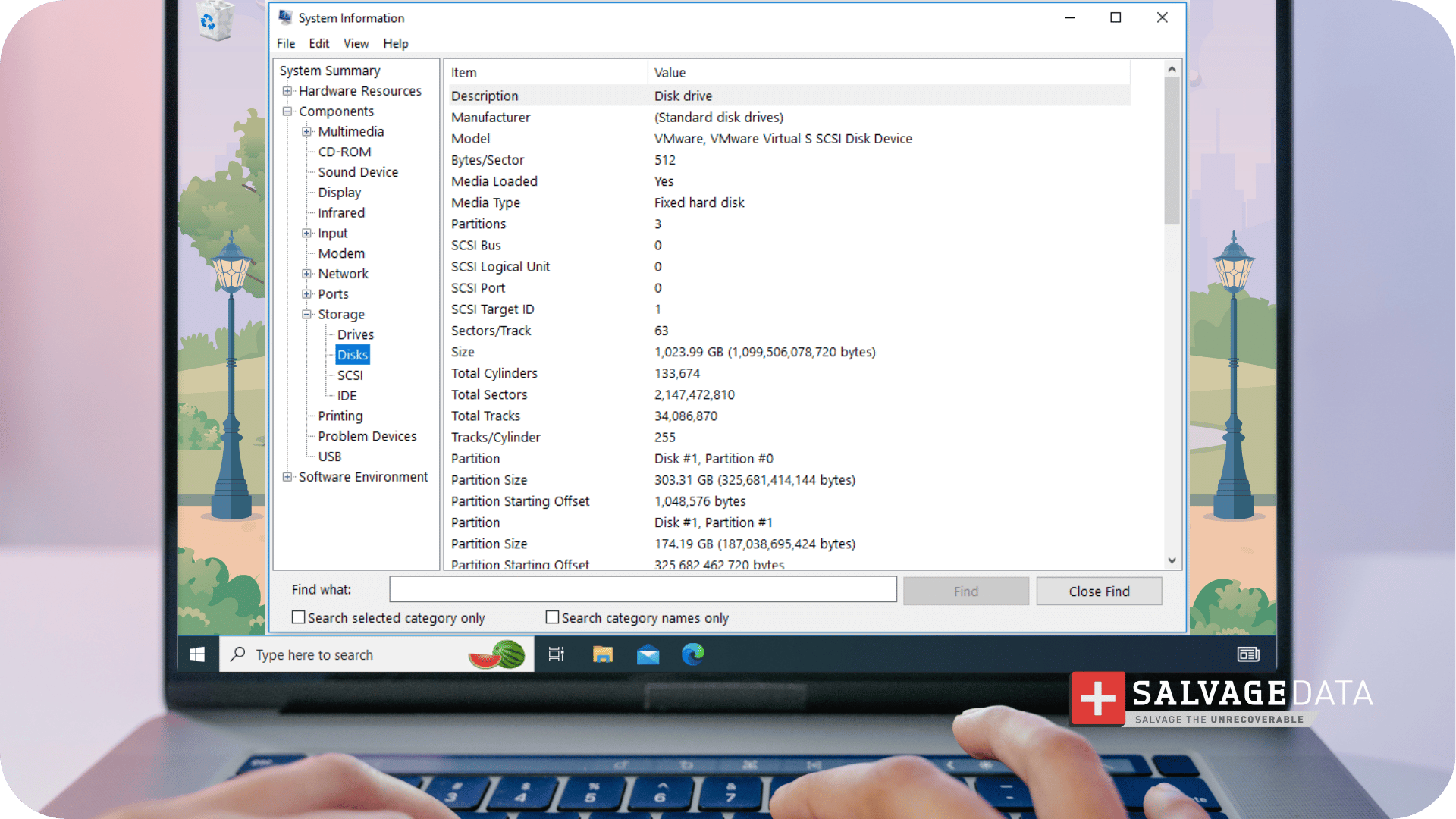Click the Find what text field
Screen dimensions: 1456x819
[642, 590]
